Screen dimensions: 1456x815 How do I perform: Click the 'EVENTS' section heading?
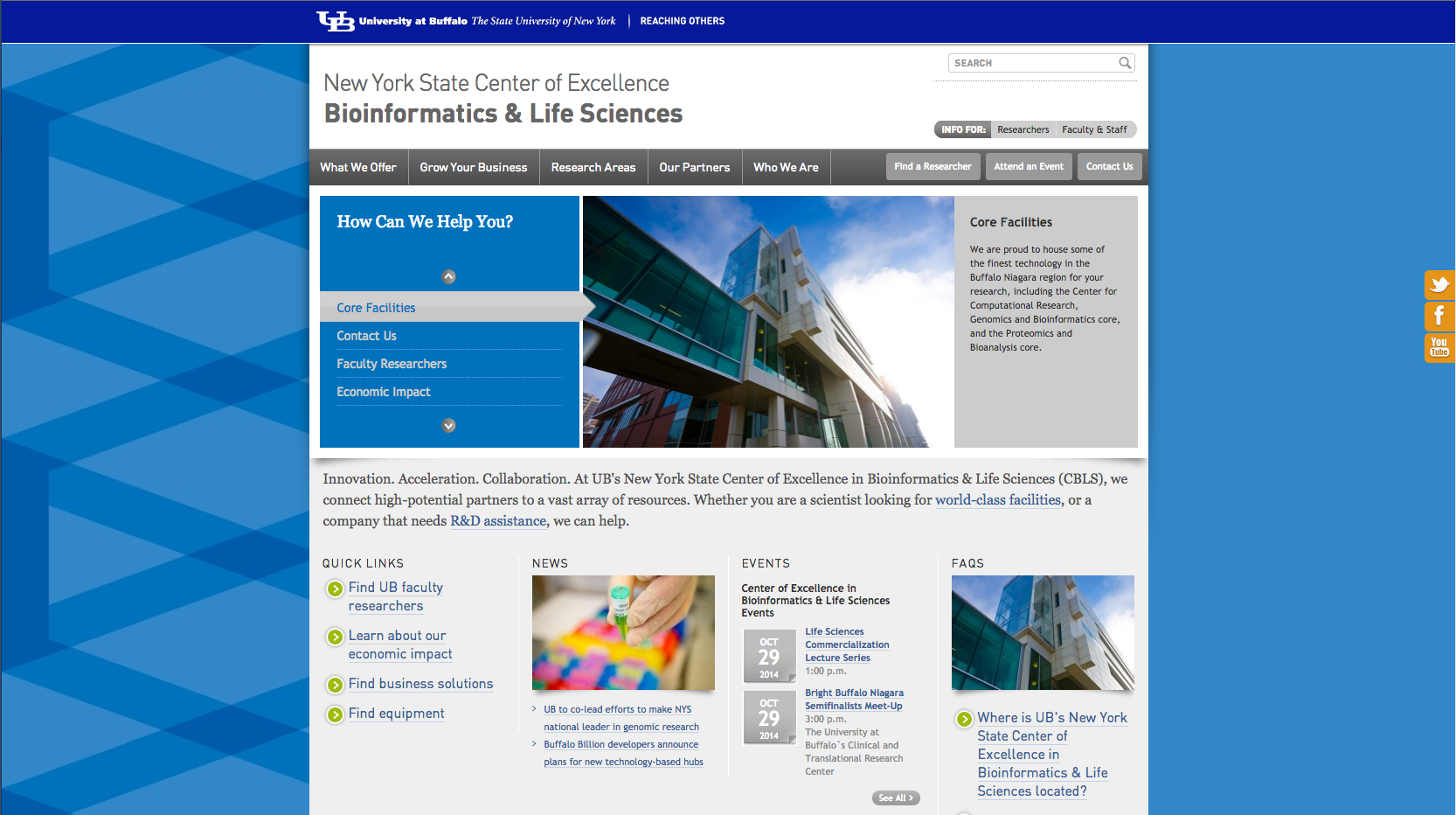766,564
